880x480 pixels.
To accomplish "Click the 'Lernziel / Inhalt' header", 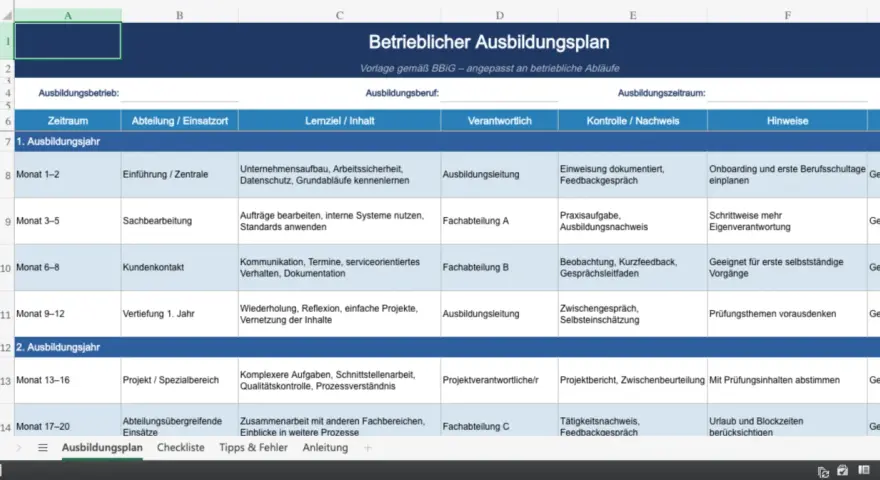I will pos(340,121).
